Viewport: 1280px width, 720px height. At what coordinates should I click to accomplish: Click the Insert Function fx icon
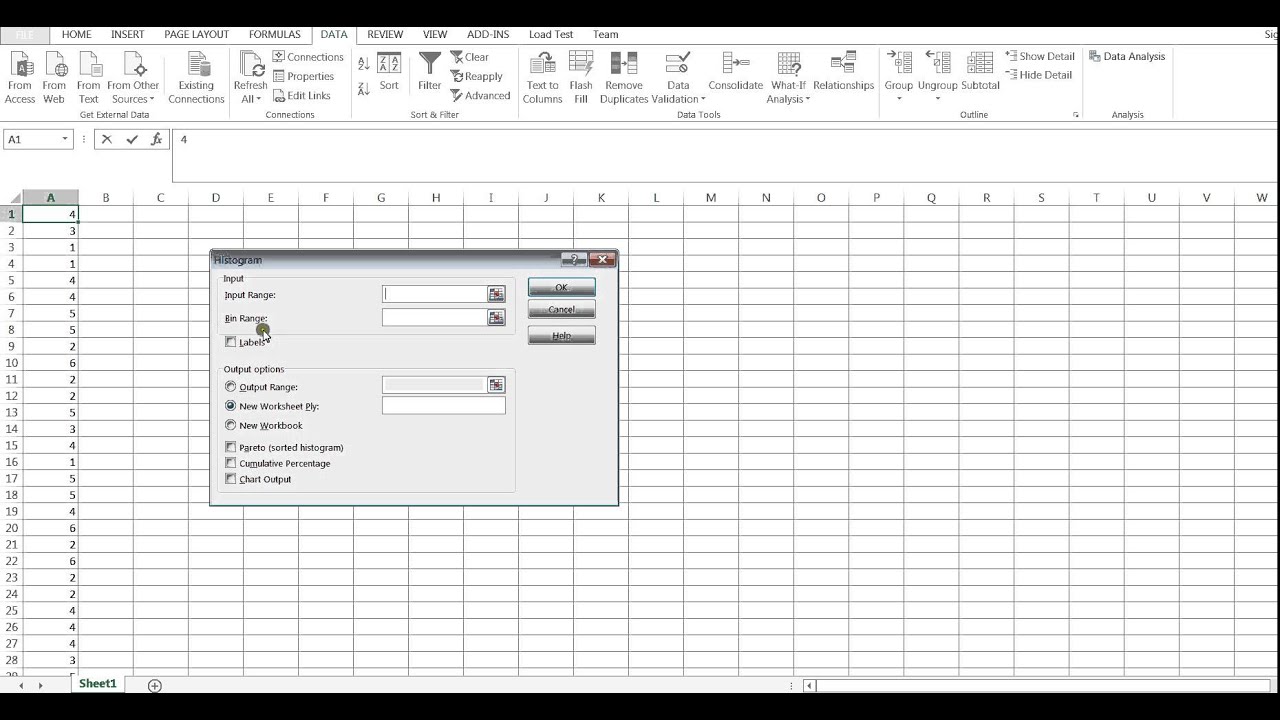point(157,140)
